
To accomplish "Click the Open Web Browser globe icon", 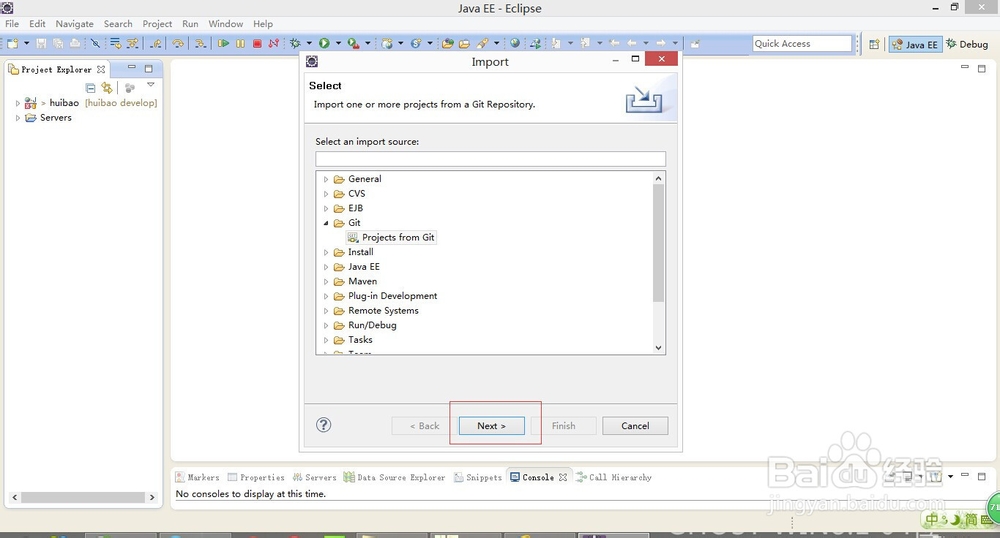I will pos(515,43).
